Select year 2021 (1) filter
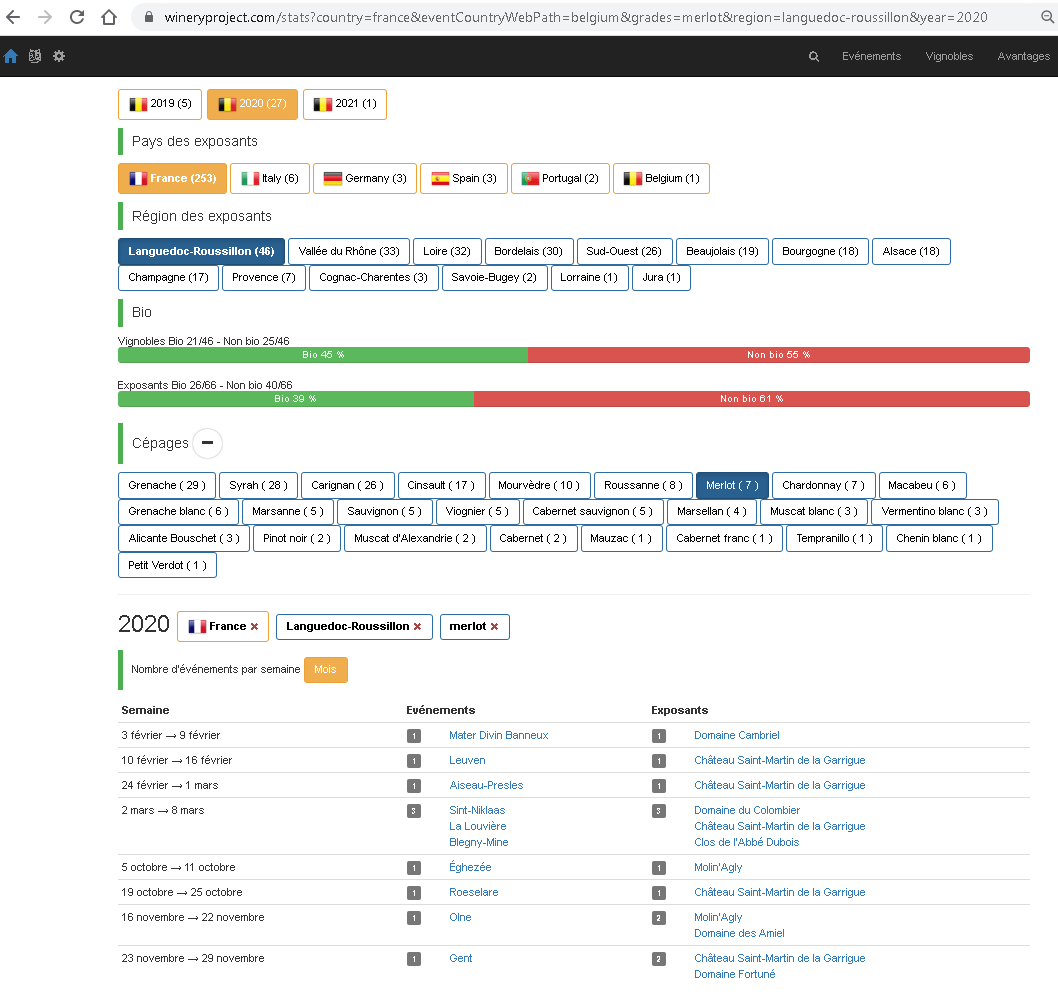The height and width of the screenshot is (994, 1058). (345, 104)
